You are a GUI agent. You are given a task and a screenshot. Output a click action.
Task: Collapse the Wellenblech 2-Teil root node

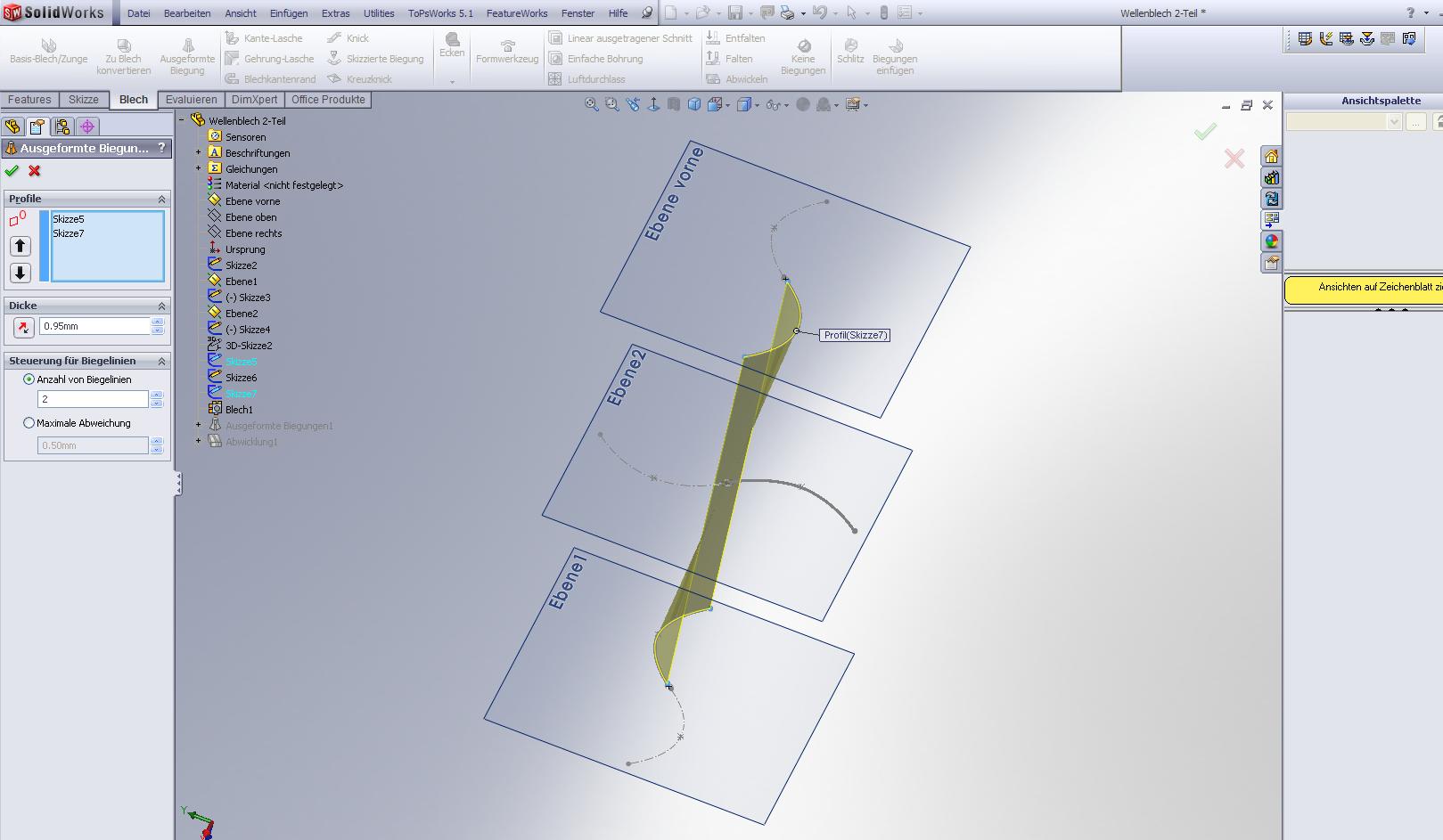pyautogui.click(x=183, y=120)
